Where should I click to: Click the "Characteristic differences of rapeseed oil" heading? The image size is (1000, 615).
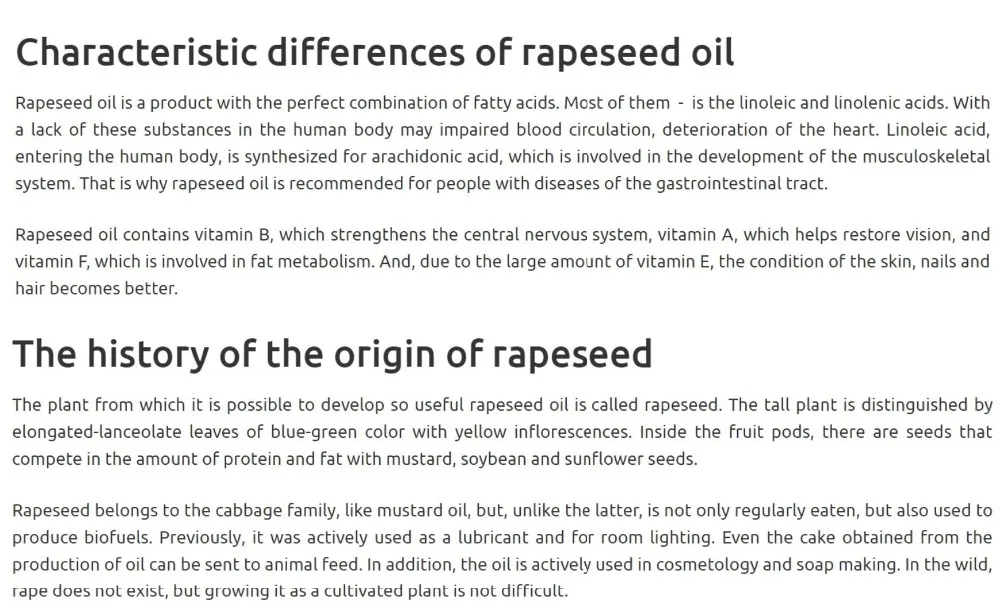(x=375, y=52)
